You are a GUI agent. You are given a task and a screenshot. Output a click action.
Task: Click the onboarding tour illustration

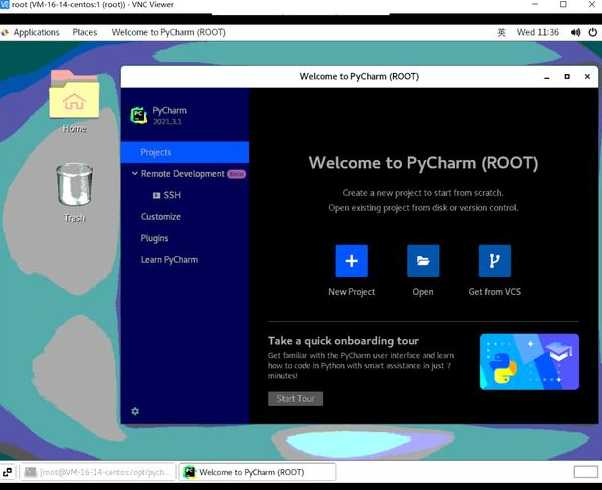point(529,362)
